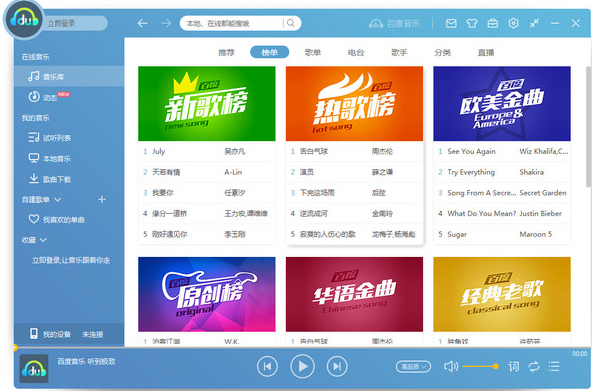Open the 经典老歌 classical song banner
The height and width of the screenshot is (391, 592).
pyautogui.click(x=502, y=294)
